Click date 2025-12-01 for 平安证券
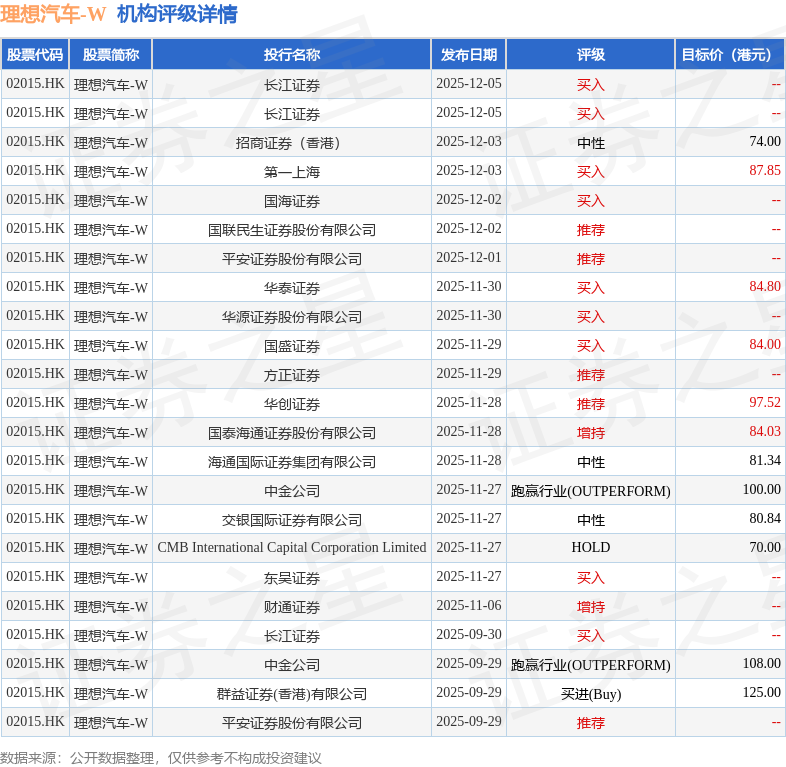 (x=469, y=257)
